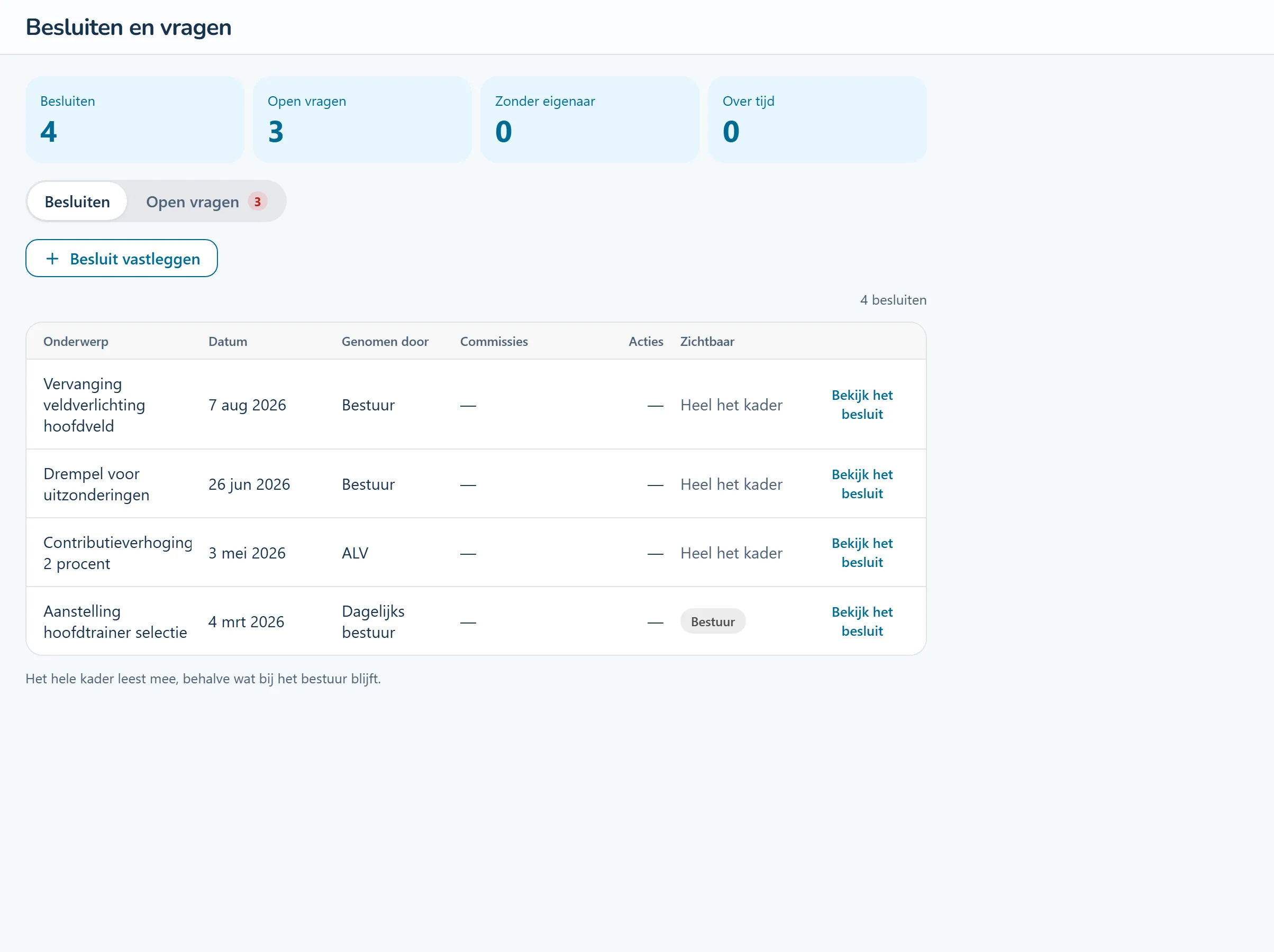Select the Contributieverhoging 2 procent row
1274x952 pixels.
click(476, 552)
